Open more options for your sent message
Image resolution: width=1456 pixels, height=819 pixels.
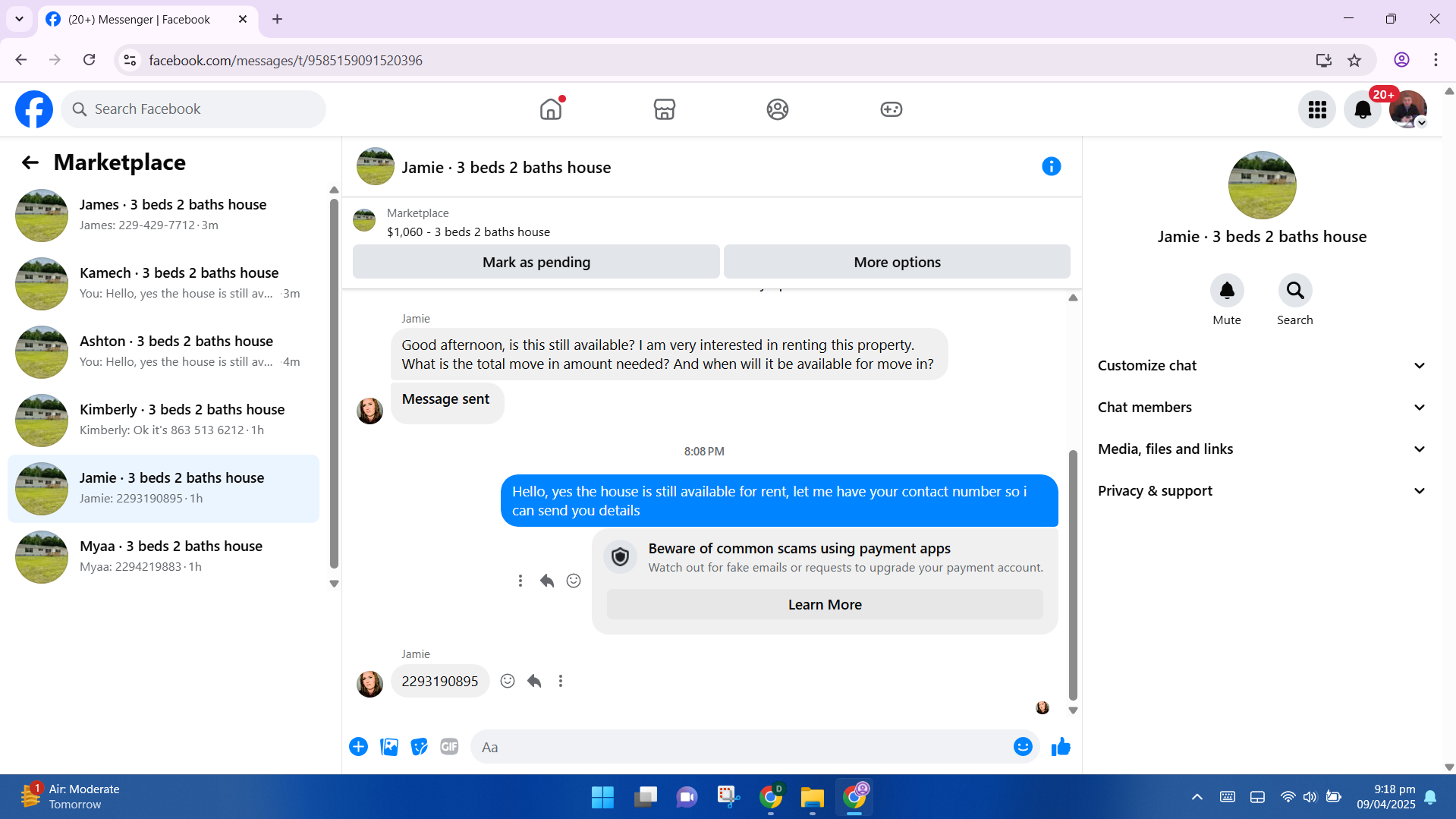(520, 581)
